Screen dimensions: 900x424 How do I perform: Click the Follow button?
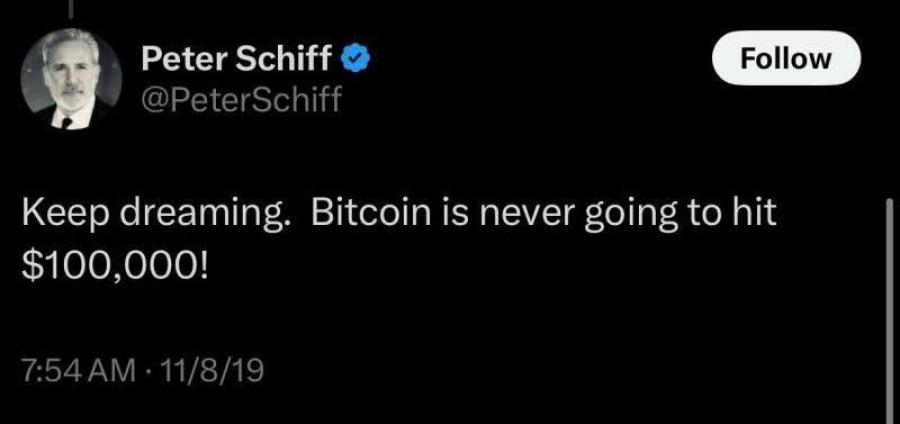coord(786,58)
